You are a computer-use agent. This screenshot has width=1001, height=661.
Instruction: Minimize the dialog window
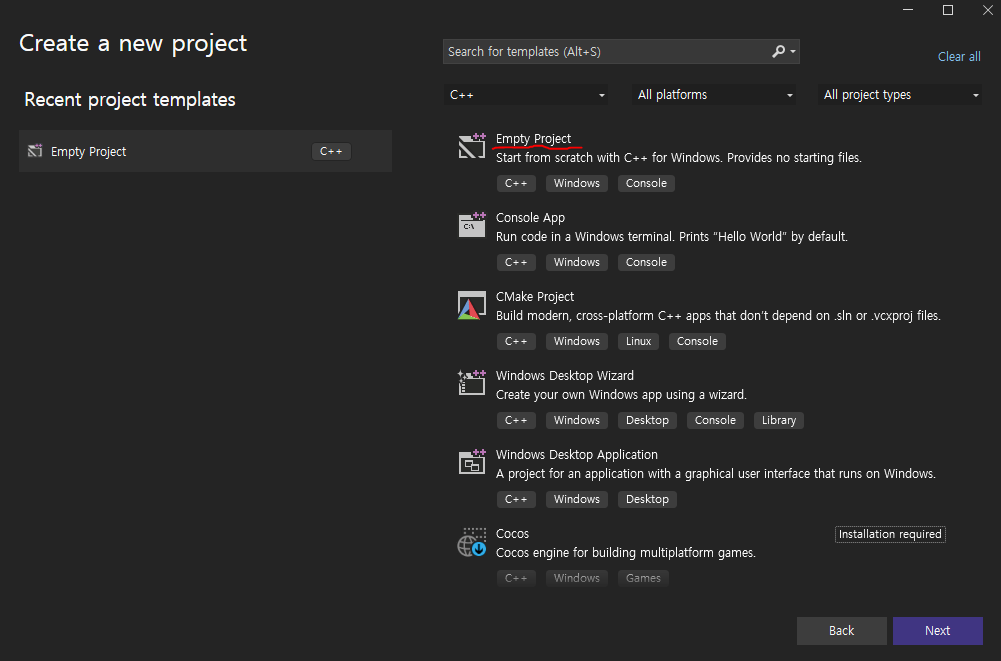[908, 10]
